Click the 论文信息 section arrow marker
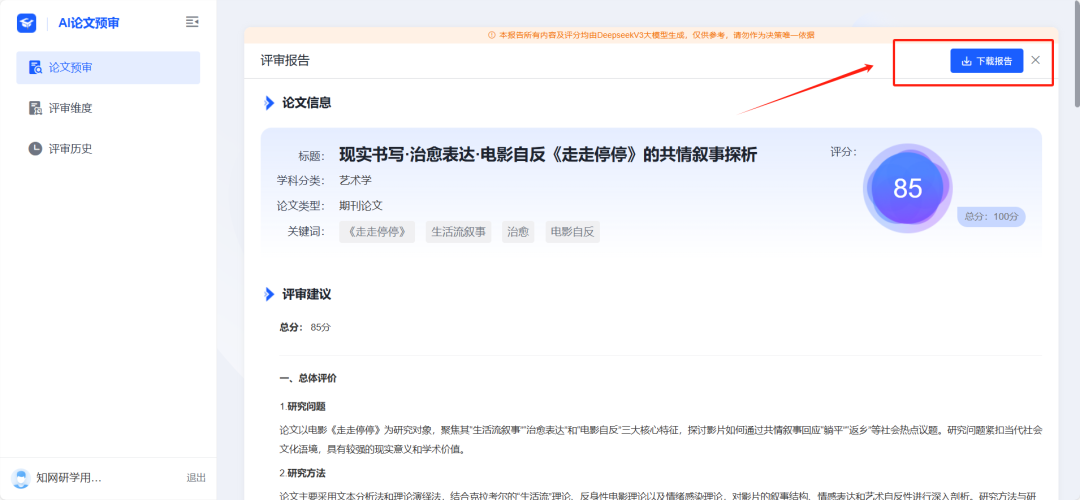Image resolution: width=1080 pixels, height=500 pixels. tap(268, 103)
